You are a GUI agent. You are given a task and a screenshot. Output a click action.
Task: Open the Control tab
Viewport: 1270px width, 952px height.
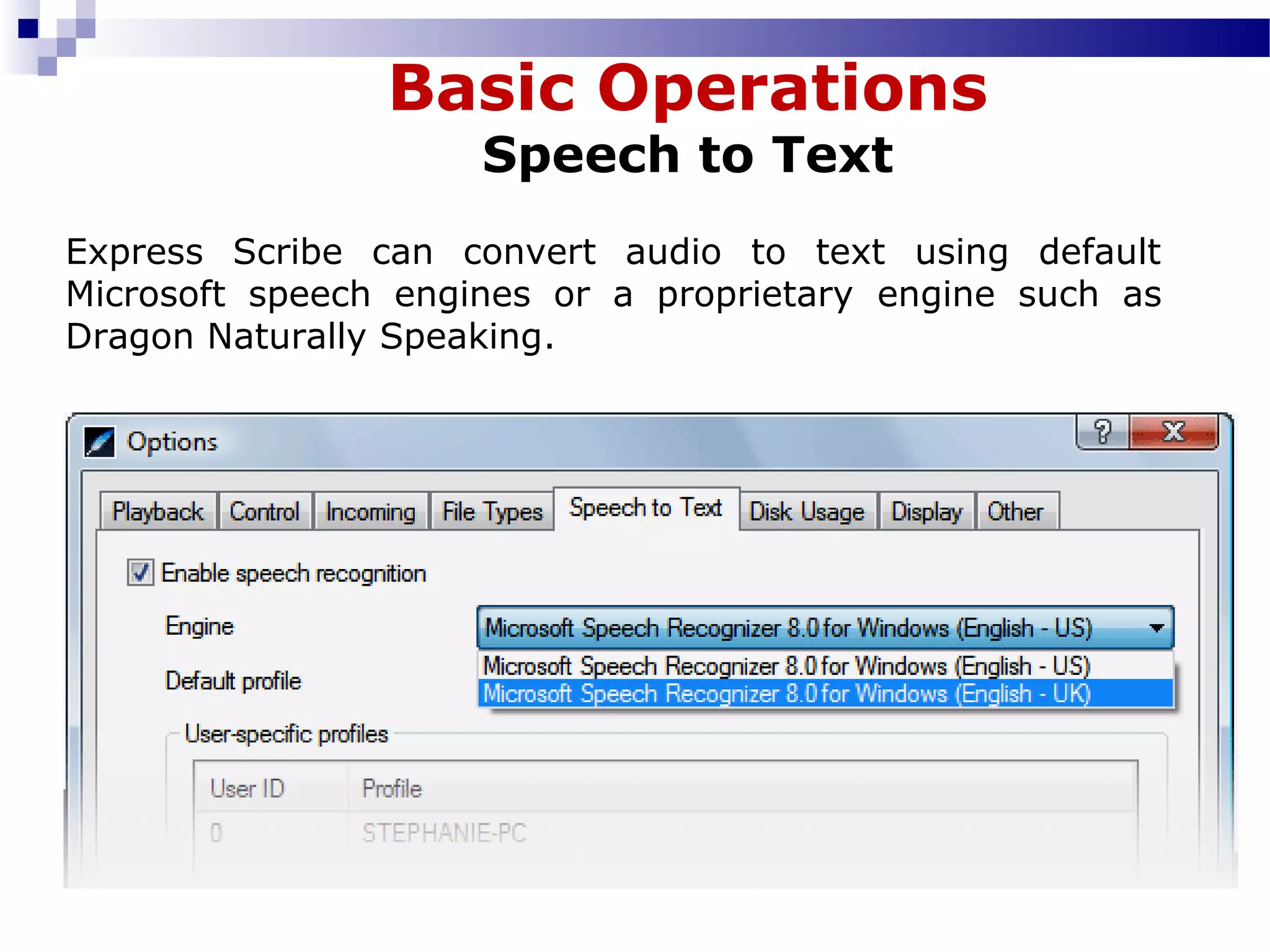pos(265,511)
